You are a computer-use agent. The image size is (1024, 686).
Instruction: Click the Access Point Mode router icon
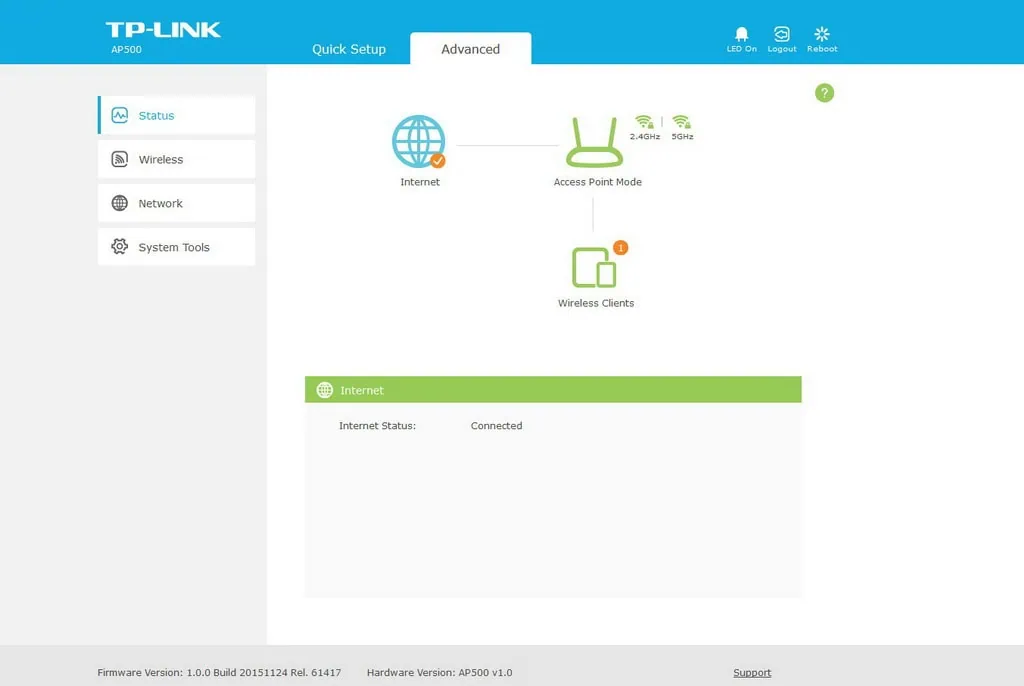click(x=594, y=143)
